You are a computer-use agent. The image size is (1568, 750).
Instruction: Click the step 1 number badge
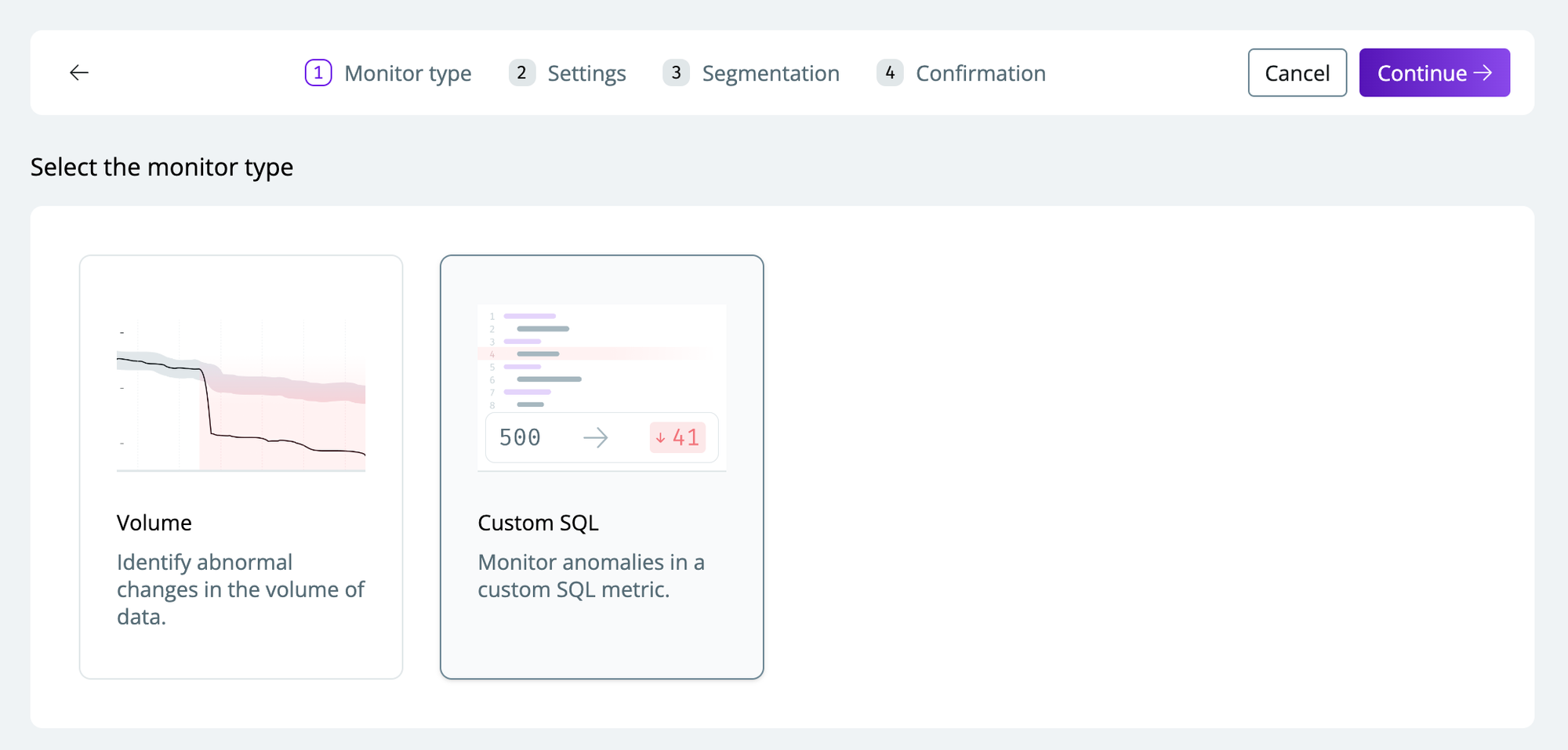click(x=318, y=73)
